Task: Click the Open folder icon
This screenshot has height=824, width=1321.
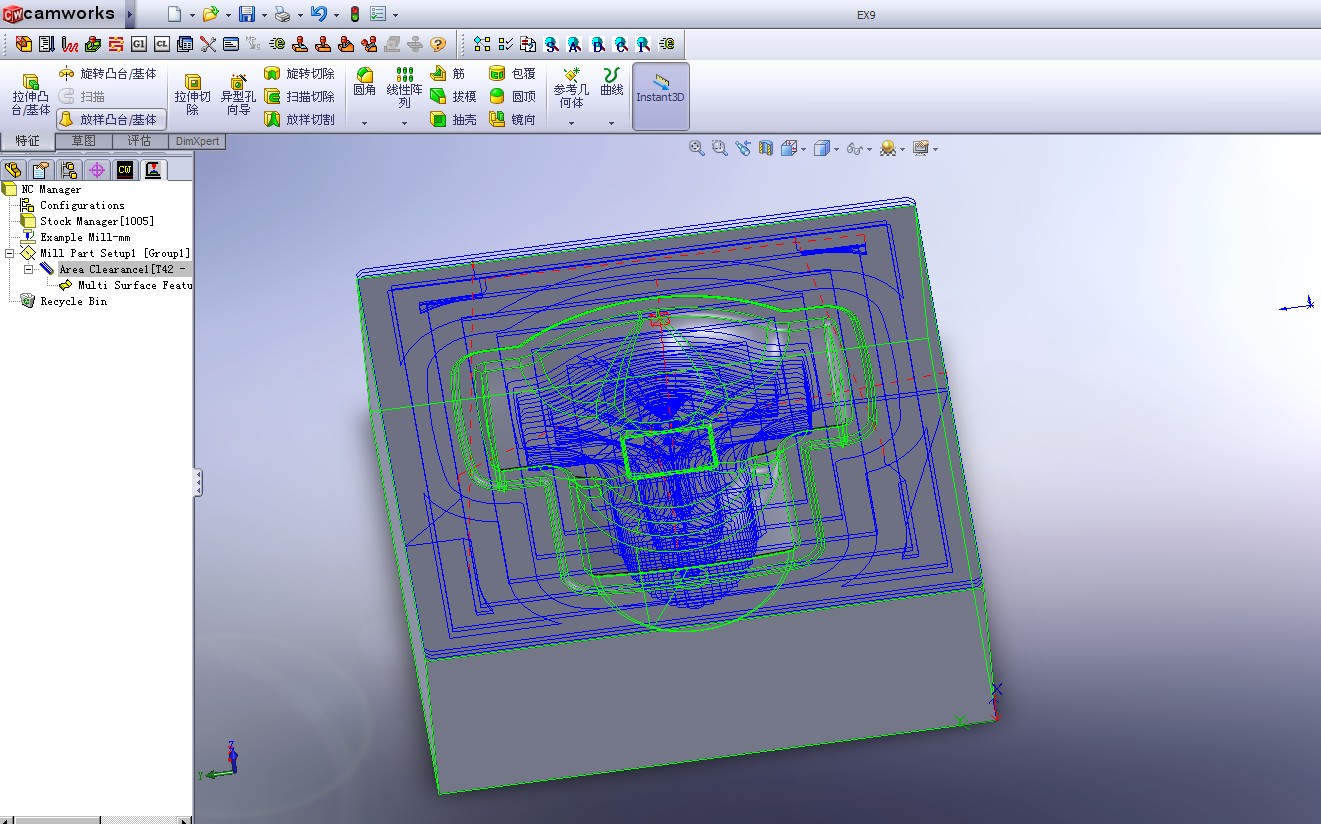Action: click(210, 14)
